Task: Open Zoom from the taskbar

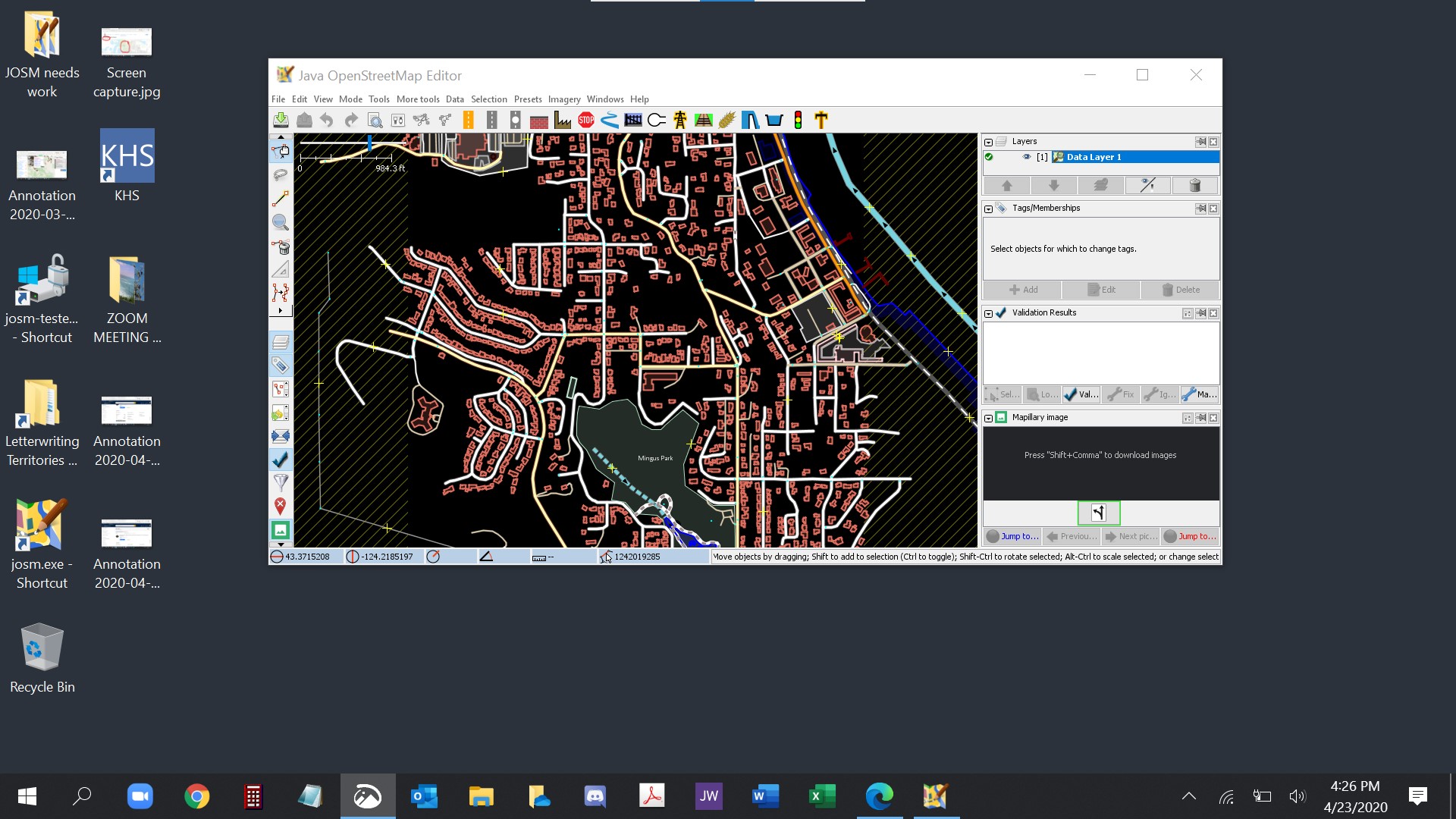Action: pos(140,796)
